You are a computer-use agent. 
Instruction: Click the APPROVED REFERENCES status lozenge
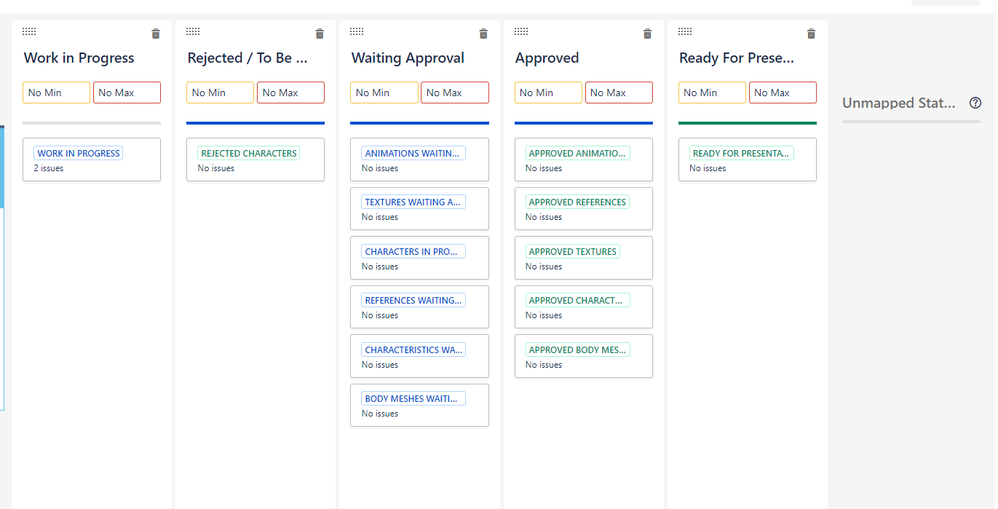point(577,202)
